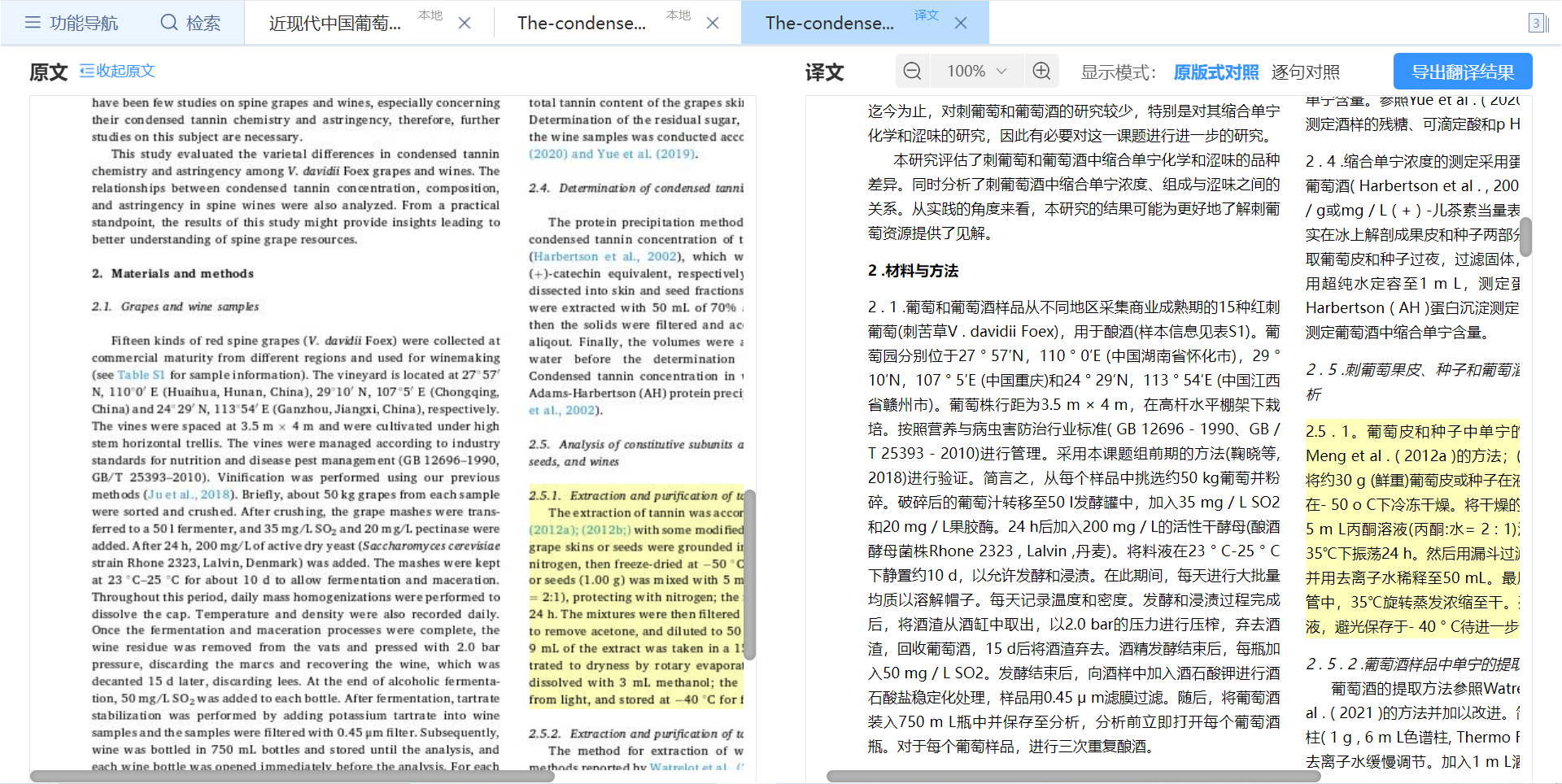
Task: Open the 功能导航 menu icon
Action: pos(33,22)
